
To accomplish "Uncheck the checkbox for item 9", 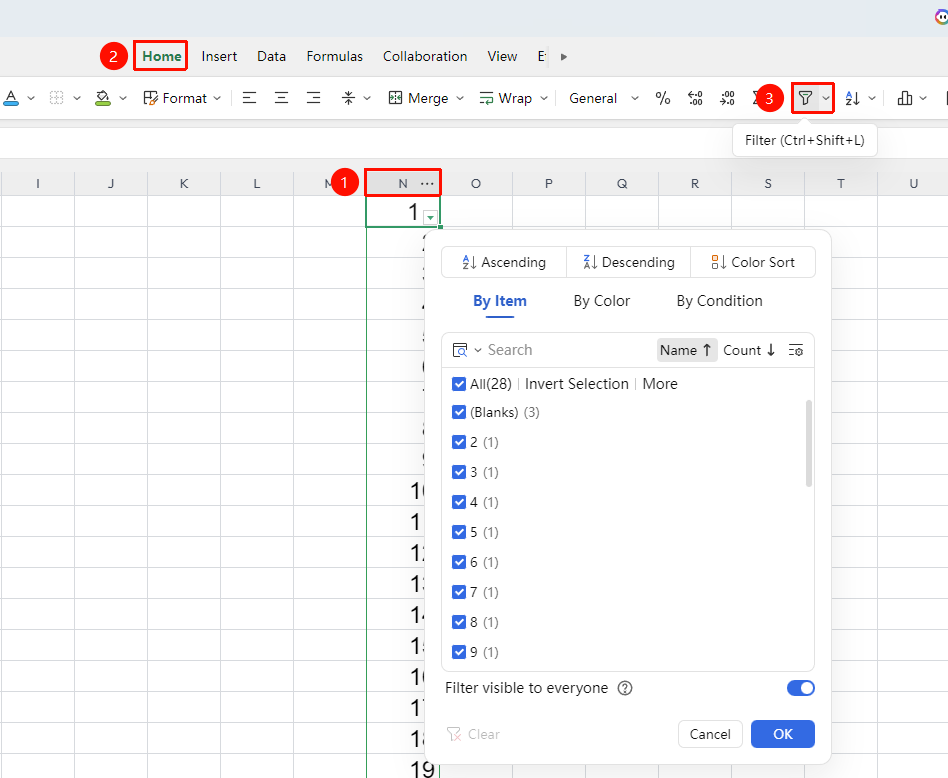I will click(459, 652).
